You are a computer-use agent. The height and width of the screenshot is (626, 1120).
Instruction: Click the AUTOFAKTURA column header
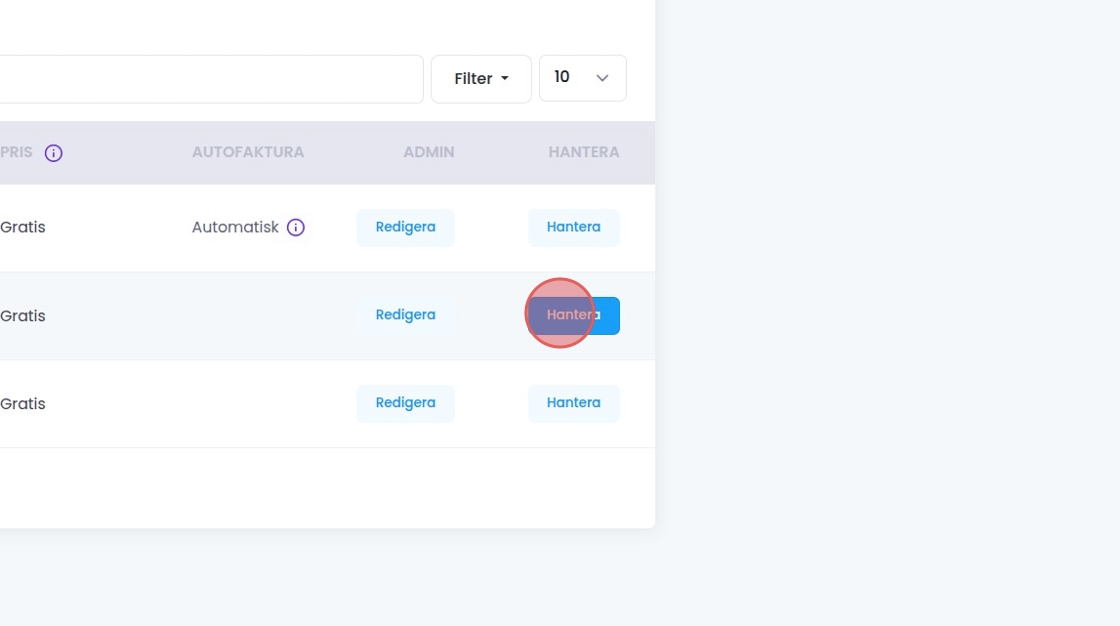pyautogui.click(x=248, y=153)
